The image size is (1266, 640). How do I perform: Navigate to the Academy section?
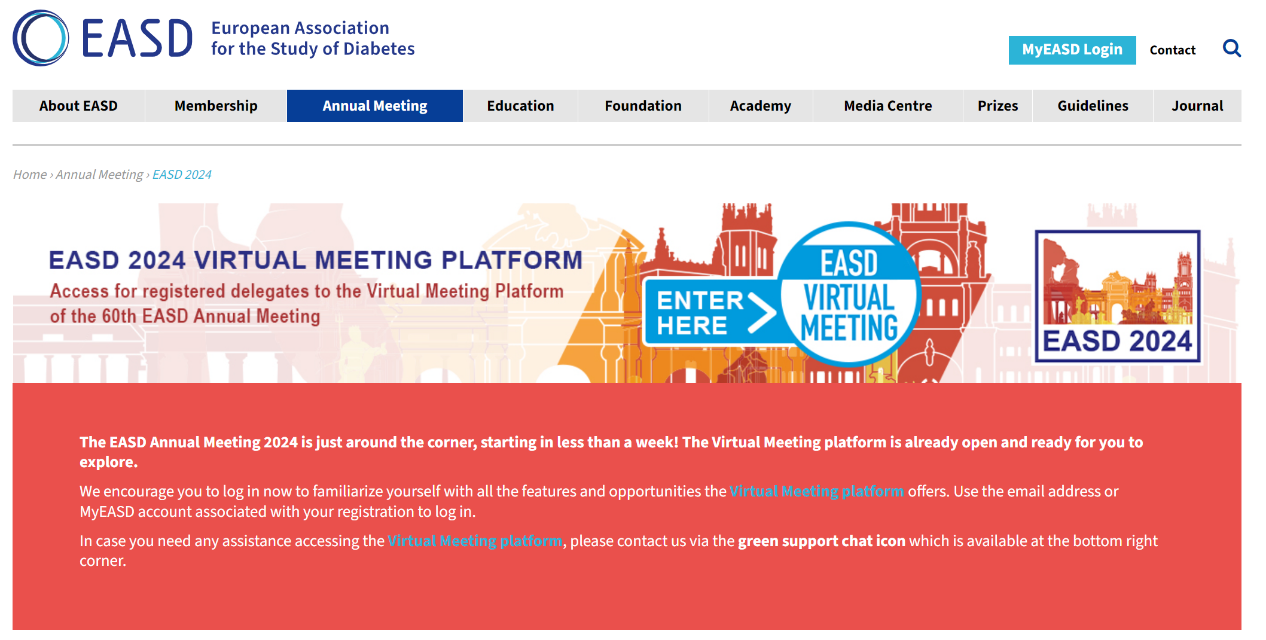click(760, 106)
